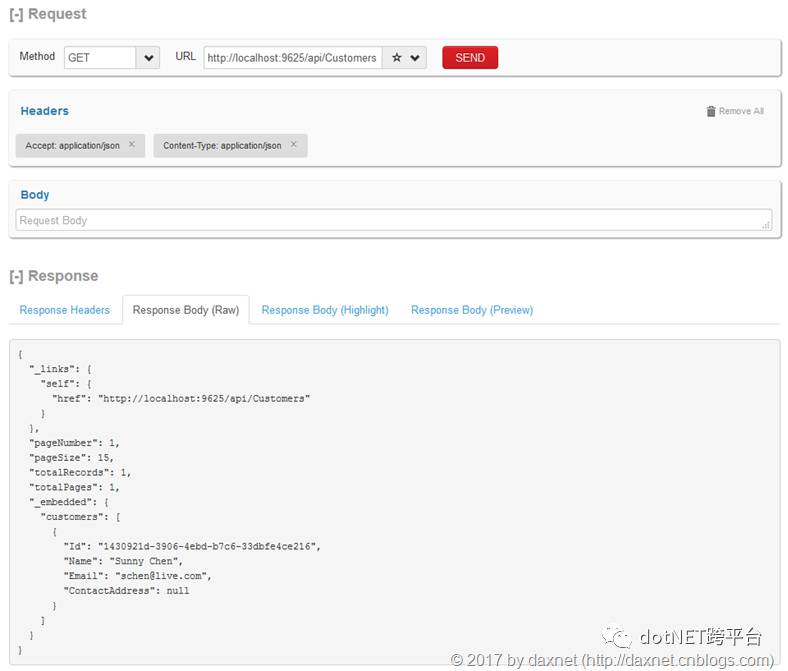Click the "_embedded" key line
Screen dimensions: 788x671
click(68, 502)
